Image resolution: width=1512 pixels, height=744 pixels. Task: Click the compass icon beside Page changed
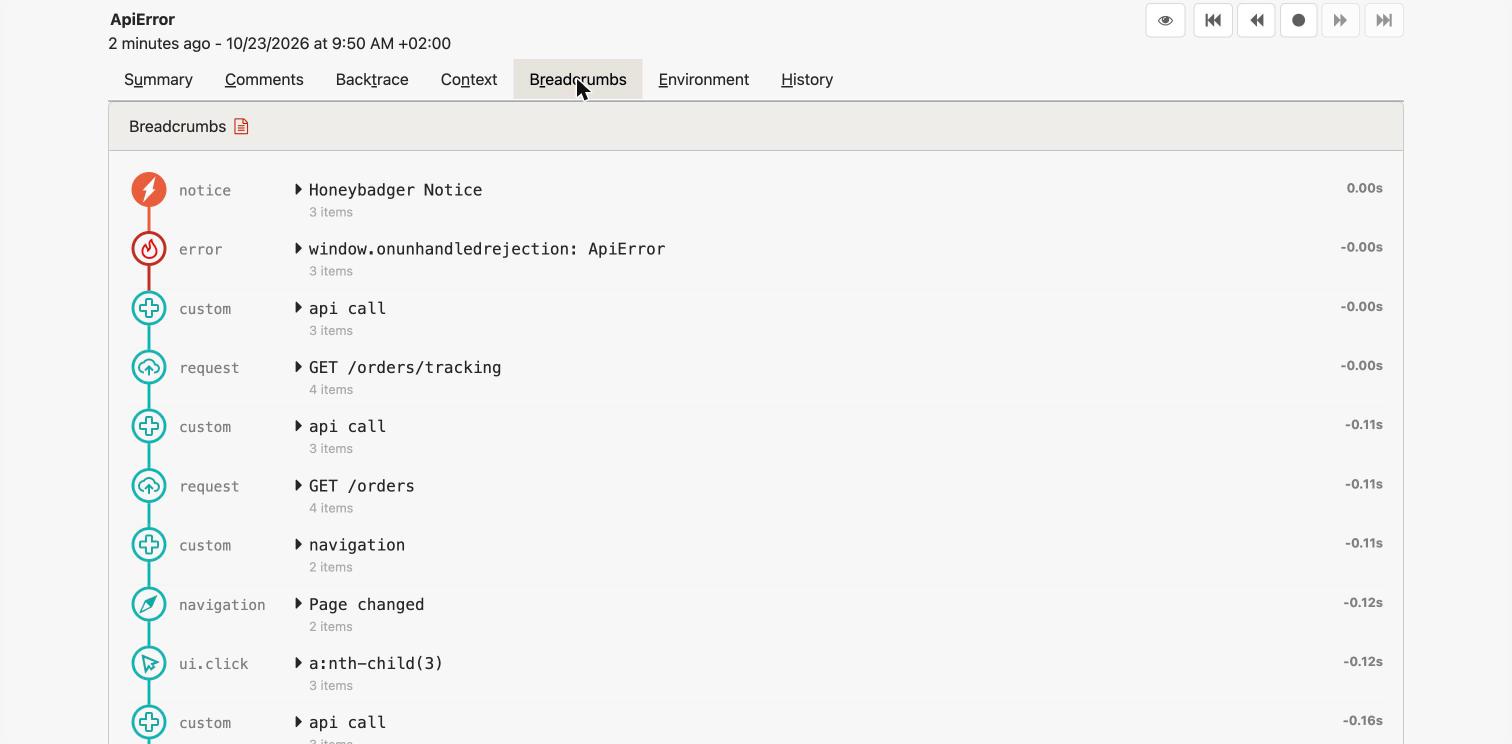tap(149, 604)
